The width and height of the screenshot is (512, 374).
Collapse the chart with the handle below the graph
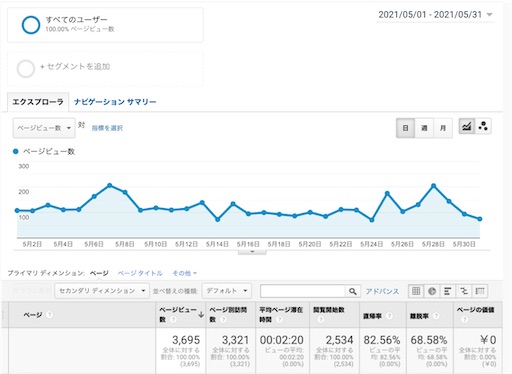[252, 252]
